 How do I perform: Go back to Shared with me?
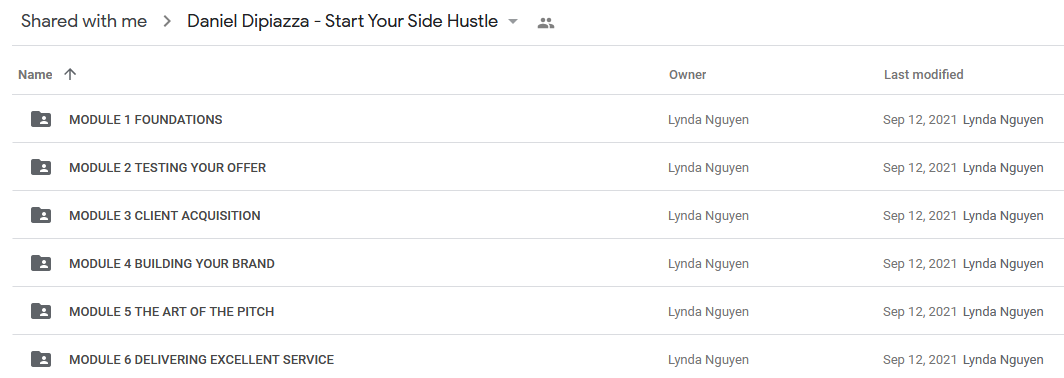[84, 21]
